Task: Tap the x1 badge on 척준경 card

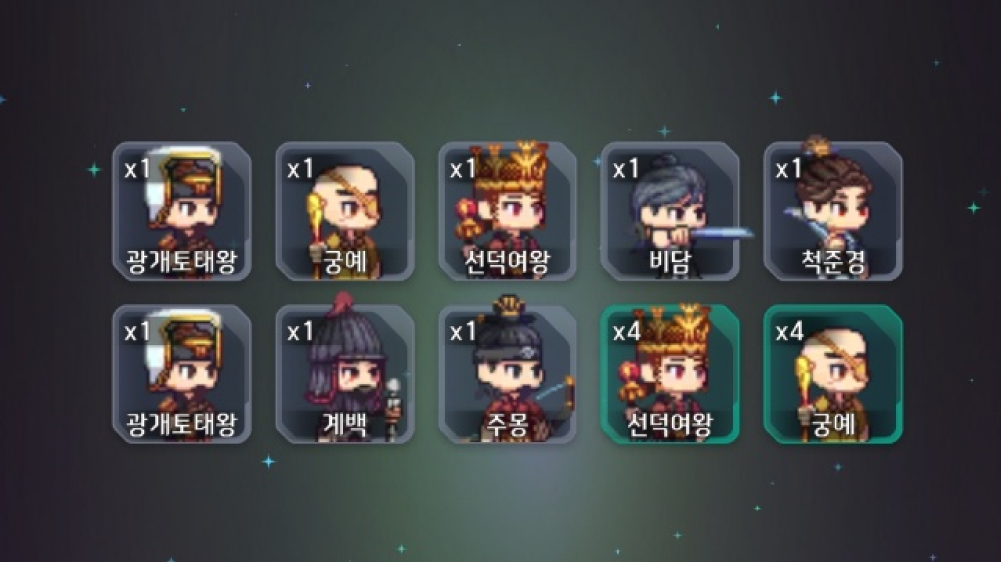Action: 788,169
